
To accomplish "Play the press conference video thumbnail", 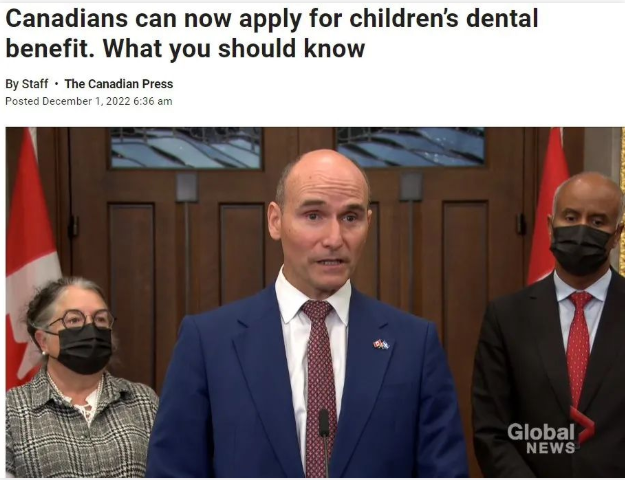I will (x=315, y=302).
